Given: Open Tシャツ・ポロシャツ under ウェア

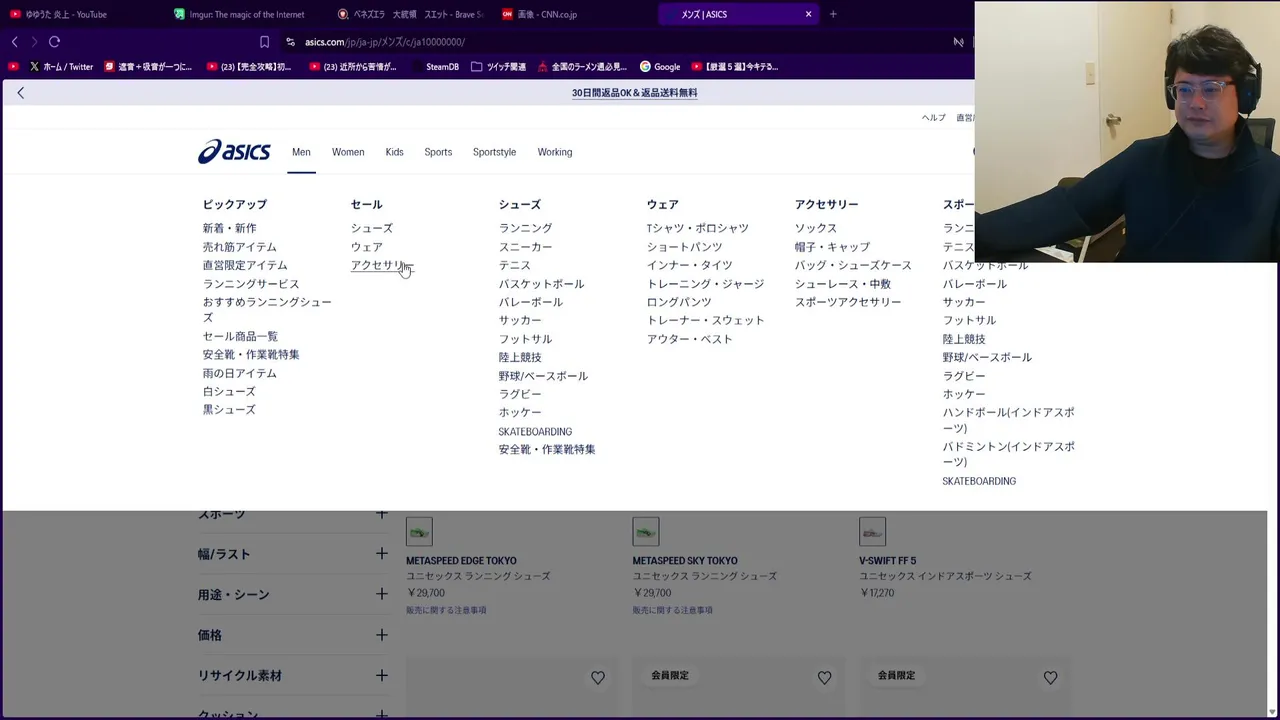Looking at the screenshot, I should [697, 228].
